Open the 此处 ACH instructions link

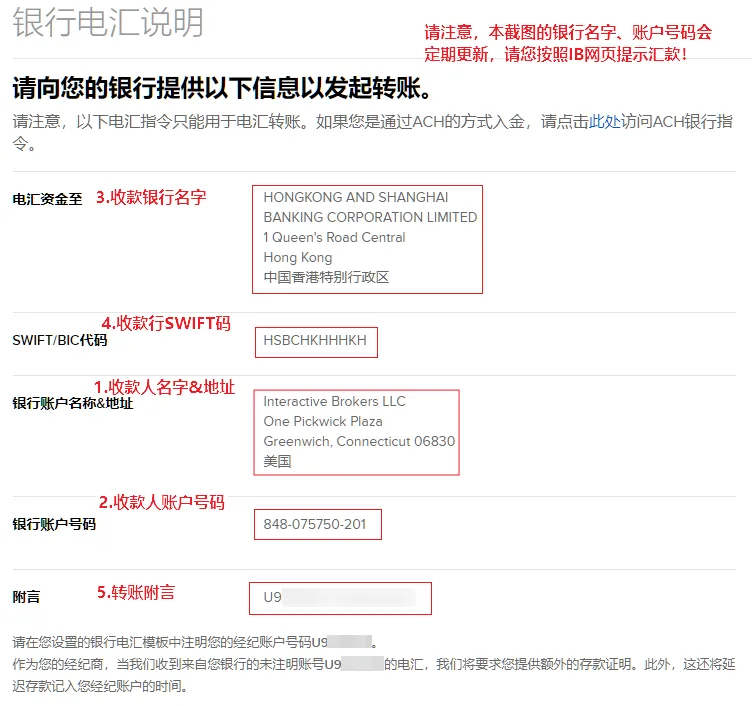click(604, 121)
